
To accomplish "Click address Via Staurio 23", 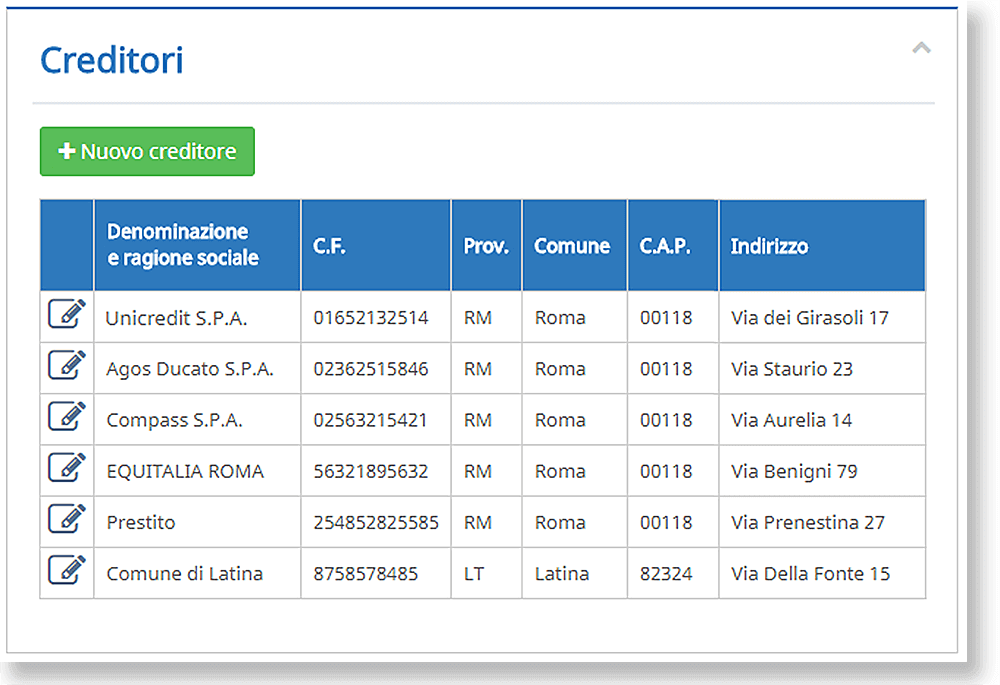I will pos(791,369).
